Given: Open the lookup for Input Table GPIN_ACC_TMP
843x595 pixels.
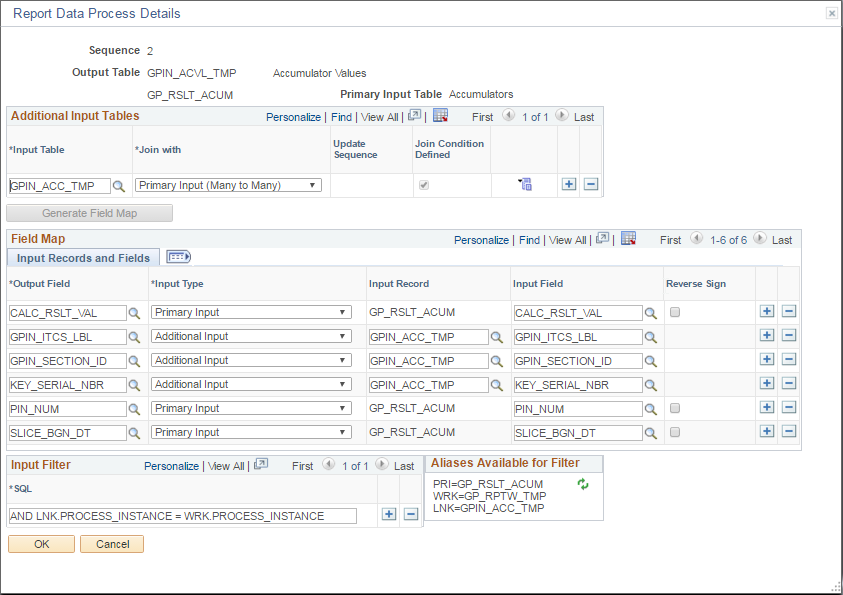Looking at the screenshot, I should pyautogui.click(x=118, y=185).
